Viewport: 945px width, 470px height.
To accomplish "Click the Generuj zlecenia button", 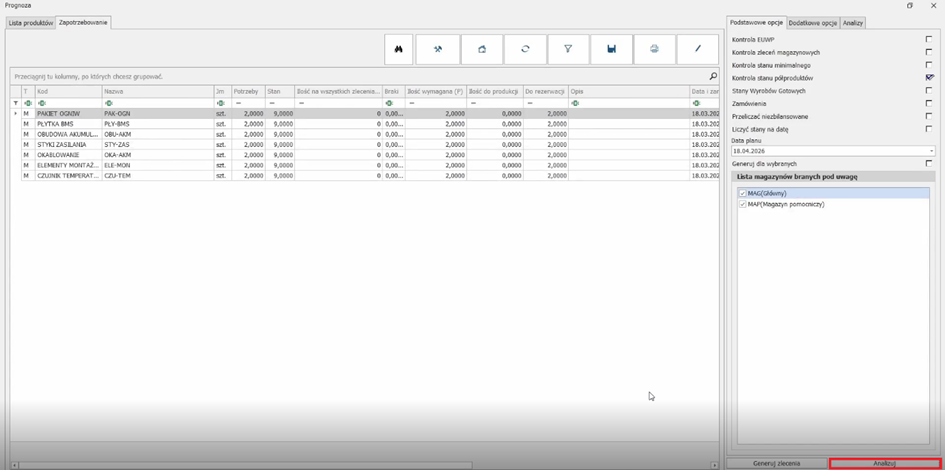I will coord(776,464).
